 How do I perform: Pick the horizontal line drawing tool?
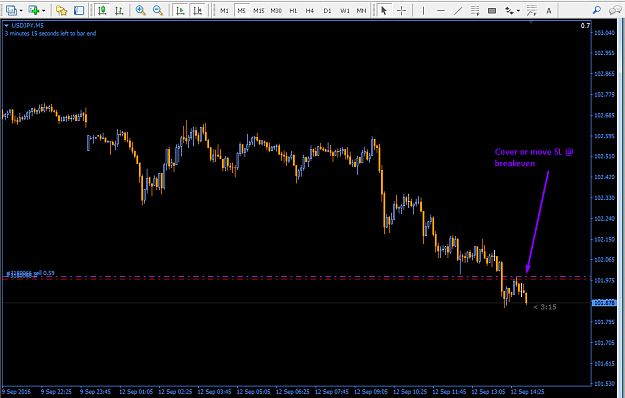tap(440, 10)
